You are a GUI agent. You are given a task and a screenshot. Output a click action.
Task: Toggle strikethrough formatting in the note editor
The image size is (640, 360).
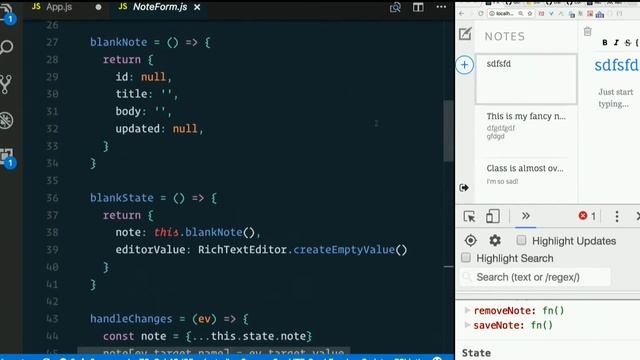coord(628,42)
